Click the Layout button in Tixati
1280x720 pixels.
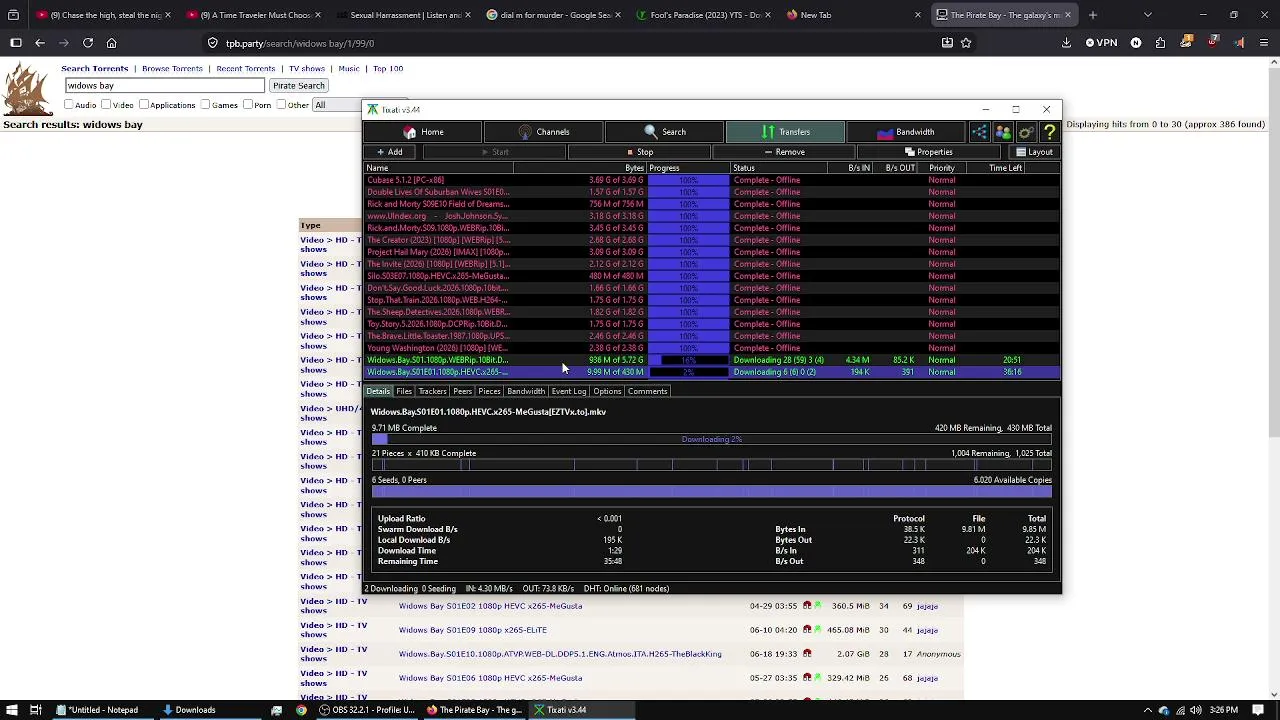[1034, 152]
